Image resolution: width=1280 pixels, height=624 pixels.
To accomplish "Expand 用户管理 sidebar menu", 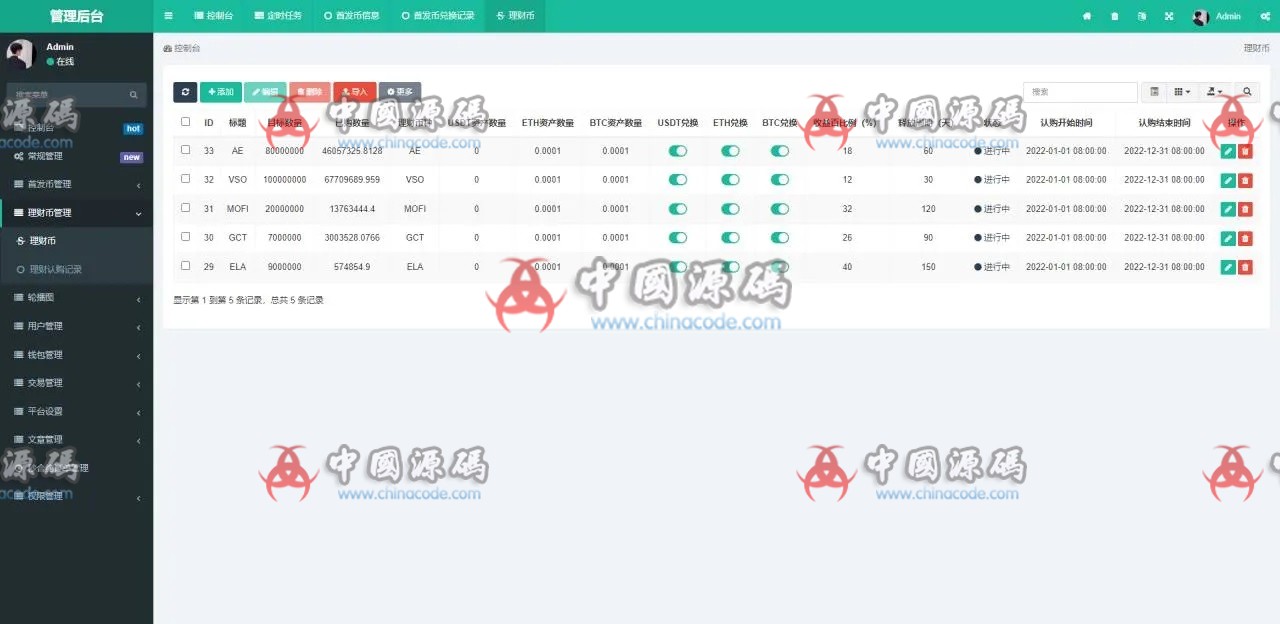I will pos(76,326).
